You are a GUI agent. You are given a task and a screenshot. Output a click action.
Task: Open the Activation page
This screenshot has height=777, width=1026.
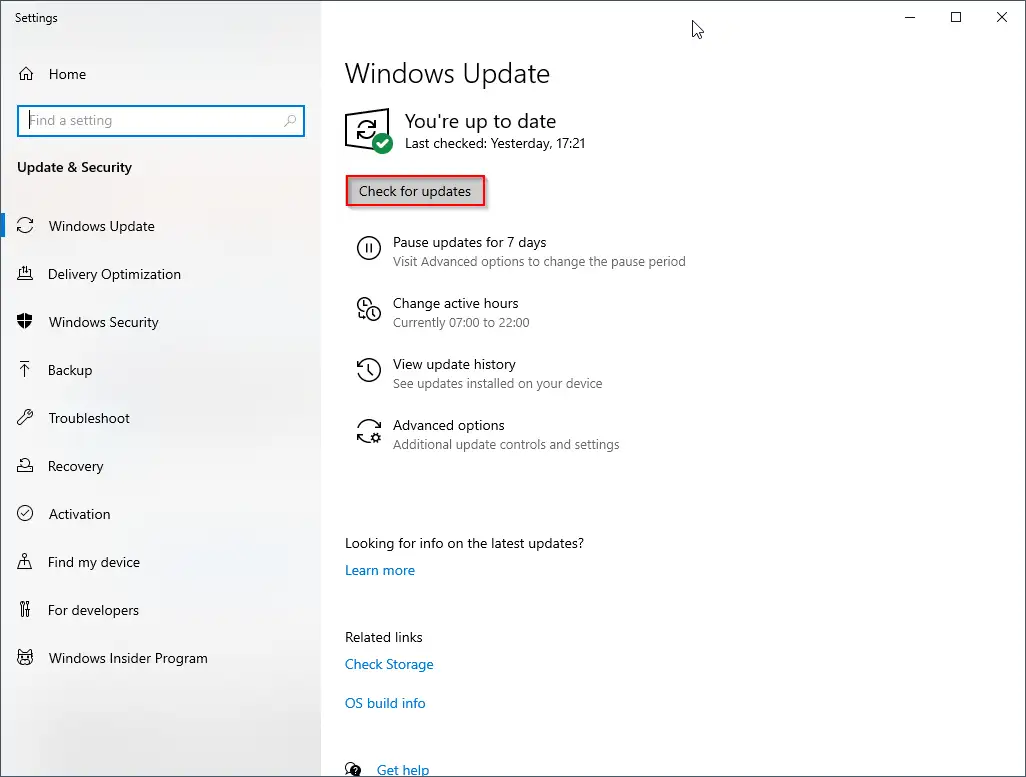click(x=79, y=514)
